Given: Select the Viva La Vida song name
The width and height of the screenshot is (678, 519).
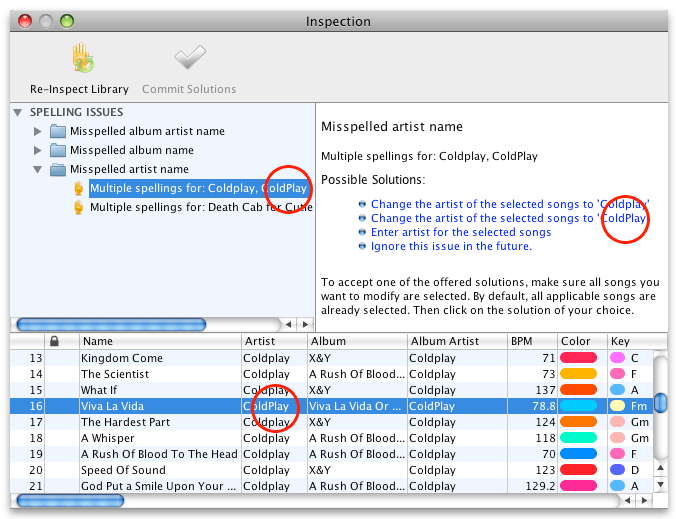Looking at the screenshot, I should 112,406.
